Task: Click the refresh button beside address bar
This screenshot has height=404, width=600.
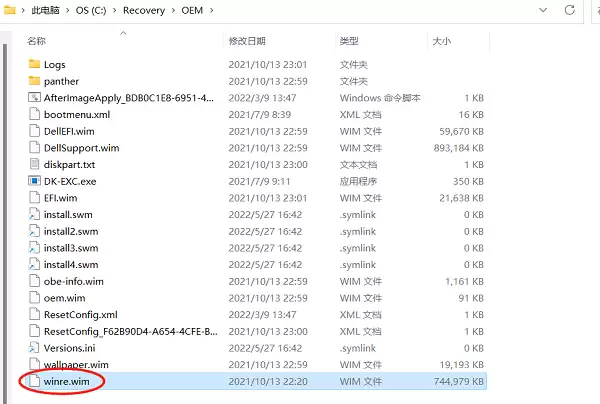Action: (x=569, y=10)
